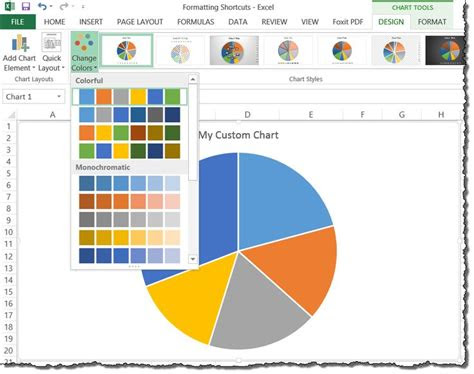Collapse the Change Colors dropdown button
474x374 pixels.
[84, 52]
